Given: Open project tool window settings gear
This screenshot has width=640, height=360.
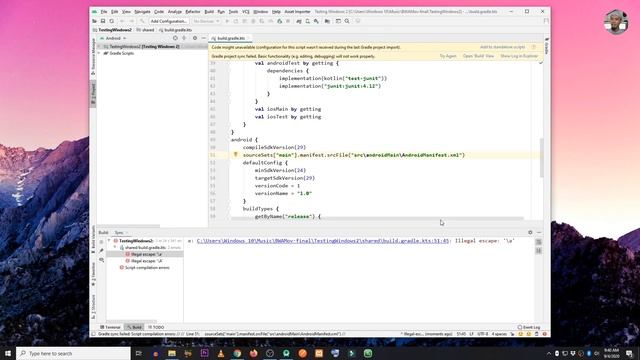Looking at the screenshot, I should [x=195, y=38].
